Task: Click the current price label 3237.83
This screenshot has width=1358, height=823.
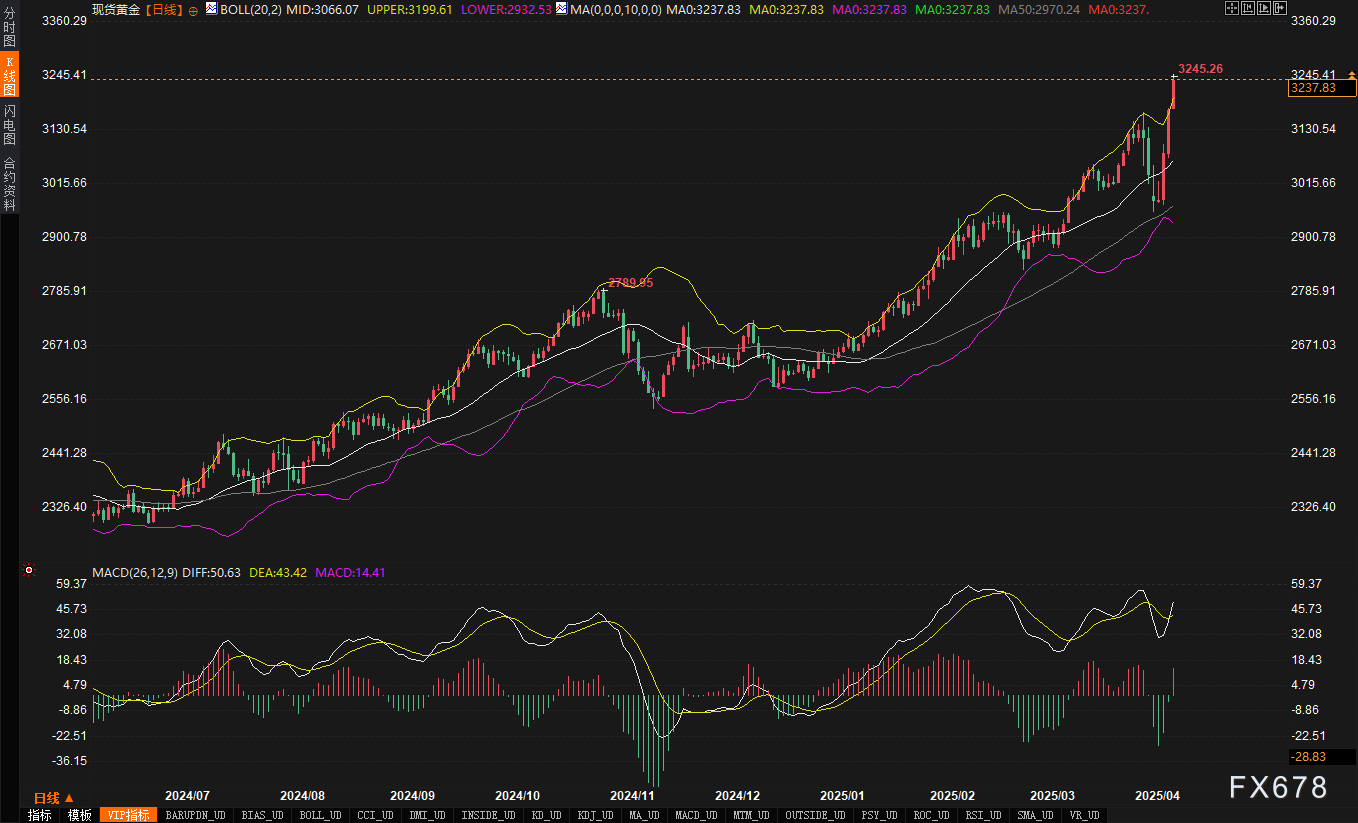Action: tap(1313, 88)
